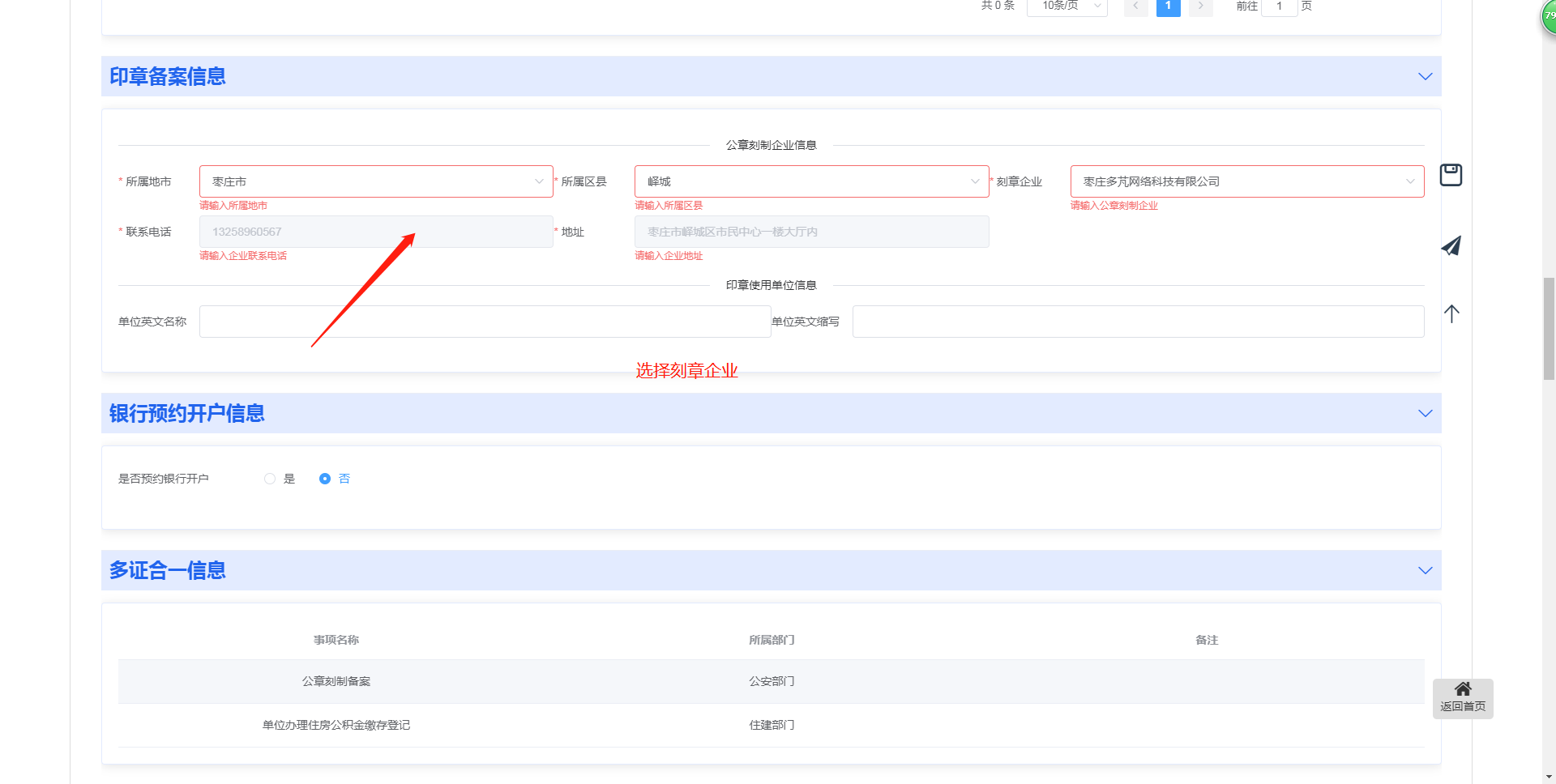Click the paper plane submit icon
The height and width of the screenshot is (784, 1556).
(1451, 245)
